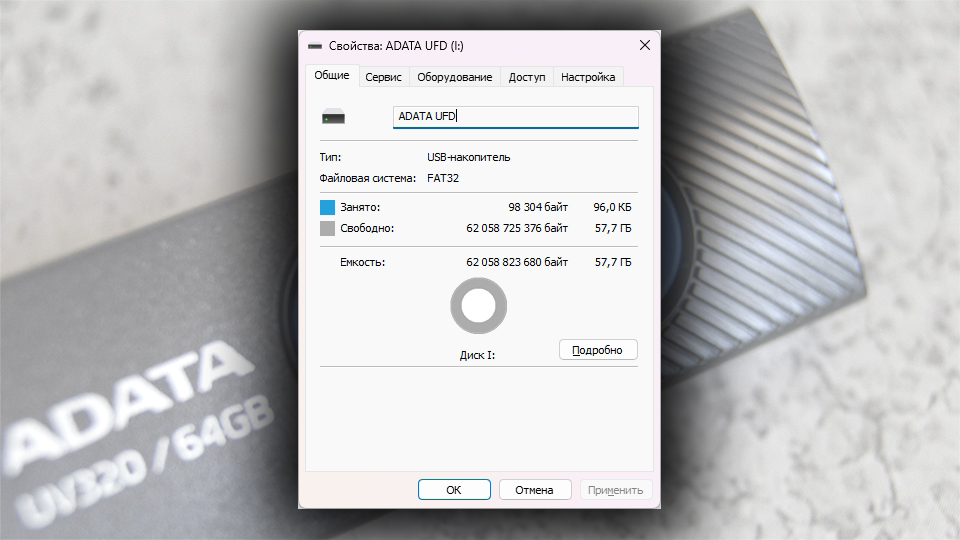Image resolution: width=960 pixels, height=540 pixels.
Task: Open the Сервис tab
Action: (x=383, y=77)
